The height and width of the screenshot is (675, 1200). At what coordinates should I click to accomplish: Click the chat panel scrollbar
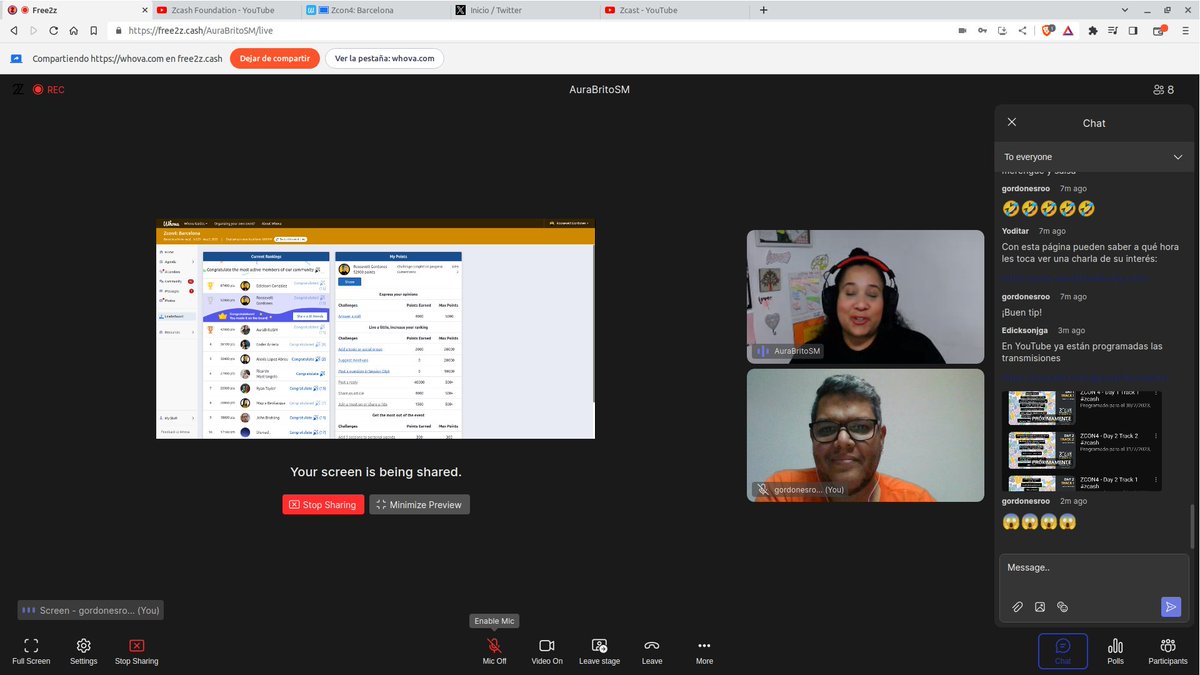pyautogui.click(x=1192, y=527)
